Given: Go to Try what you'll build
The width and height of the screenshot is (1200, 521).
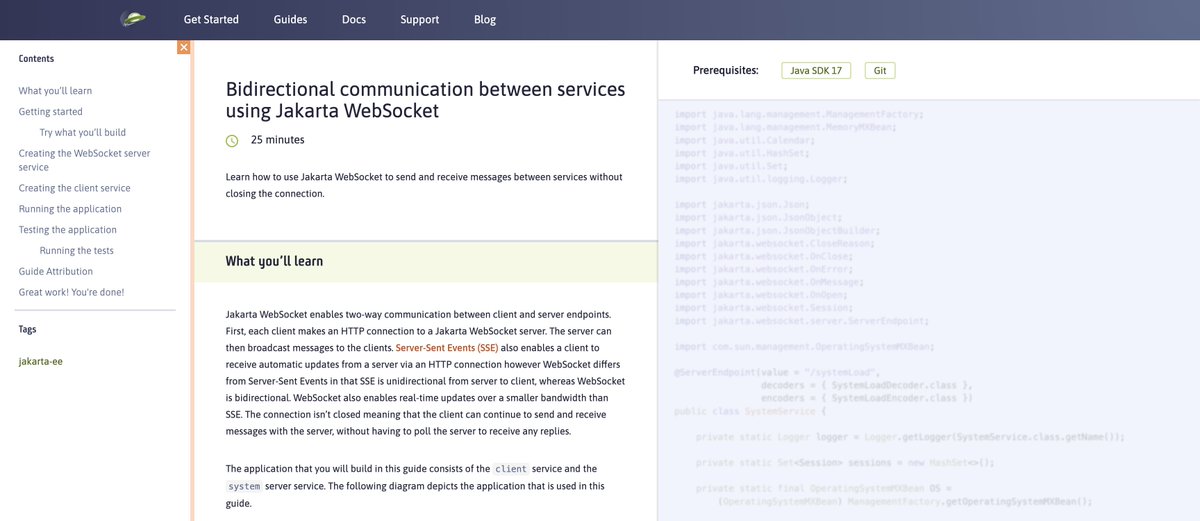Looking at the screenshot, I should click(83, 133).
